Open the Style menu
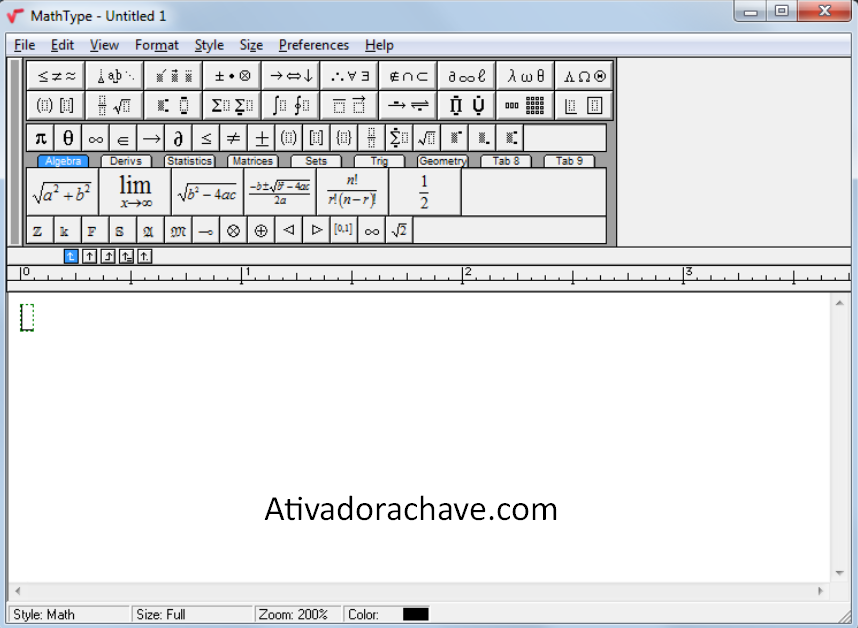Screen dimensions: 858x628 (209, 45)
